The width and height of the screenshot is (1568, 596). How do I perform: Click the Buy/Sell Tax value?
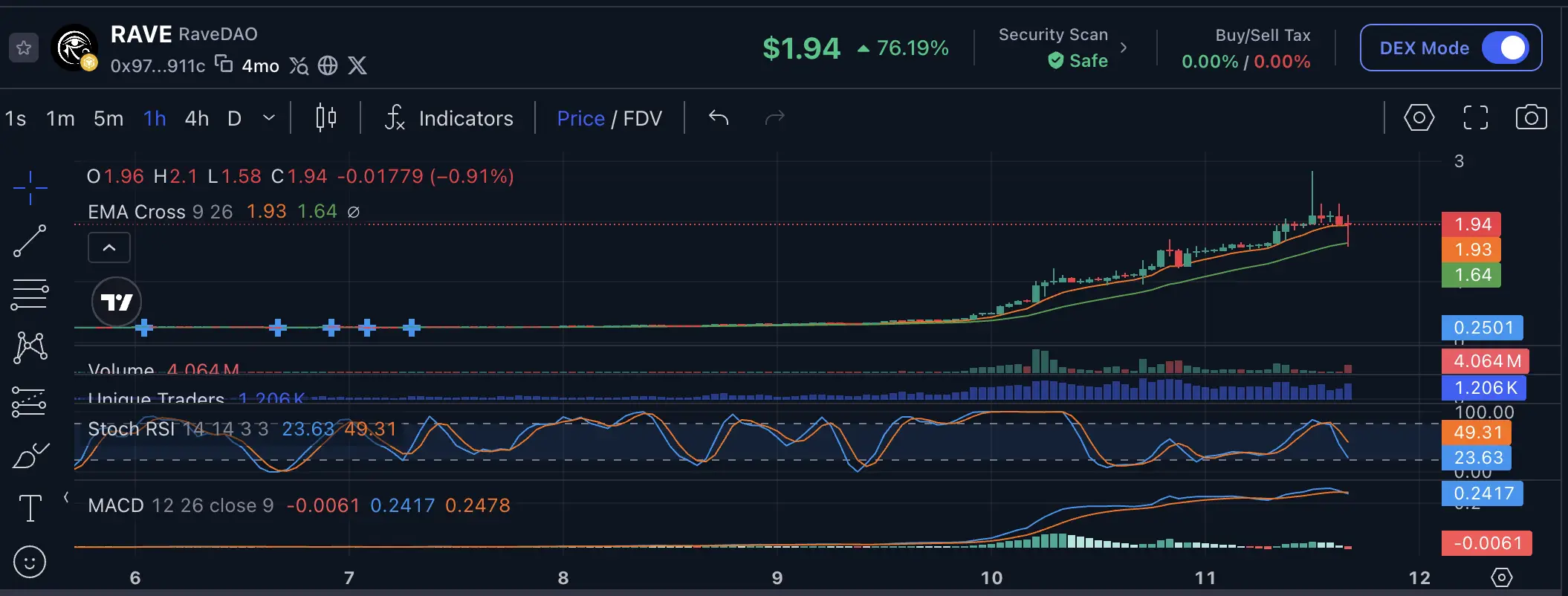[1246, 62]
